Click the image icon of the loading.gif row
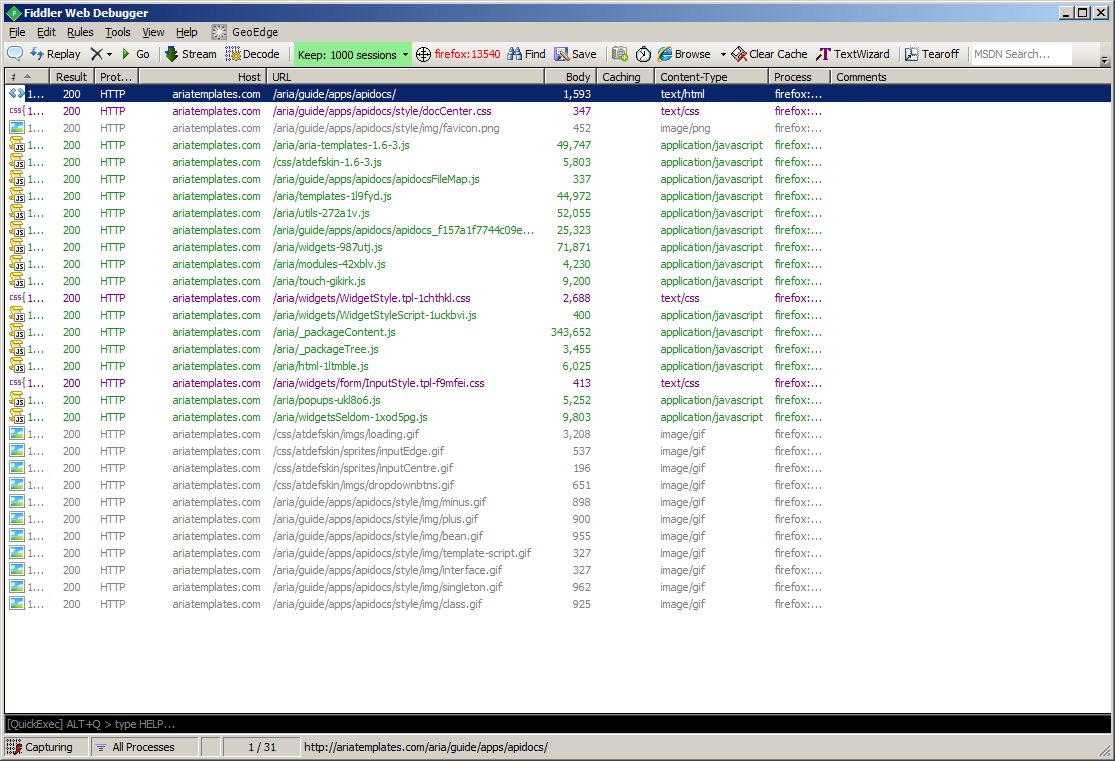The image size is (1115, 761). pos(16,433)
